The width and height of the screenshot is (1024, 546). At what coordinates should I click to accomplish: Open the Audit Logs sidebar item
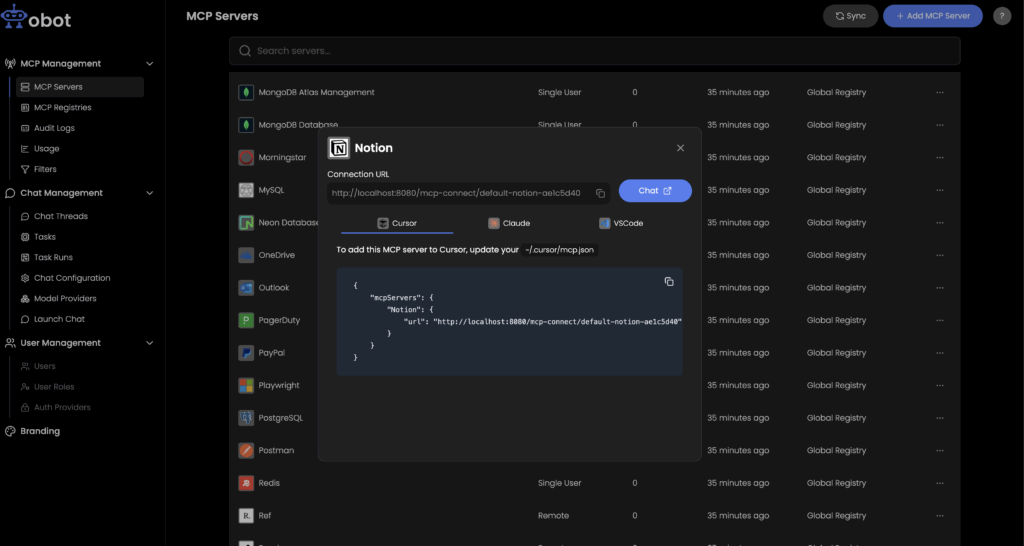(54, 128)
